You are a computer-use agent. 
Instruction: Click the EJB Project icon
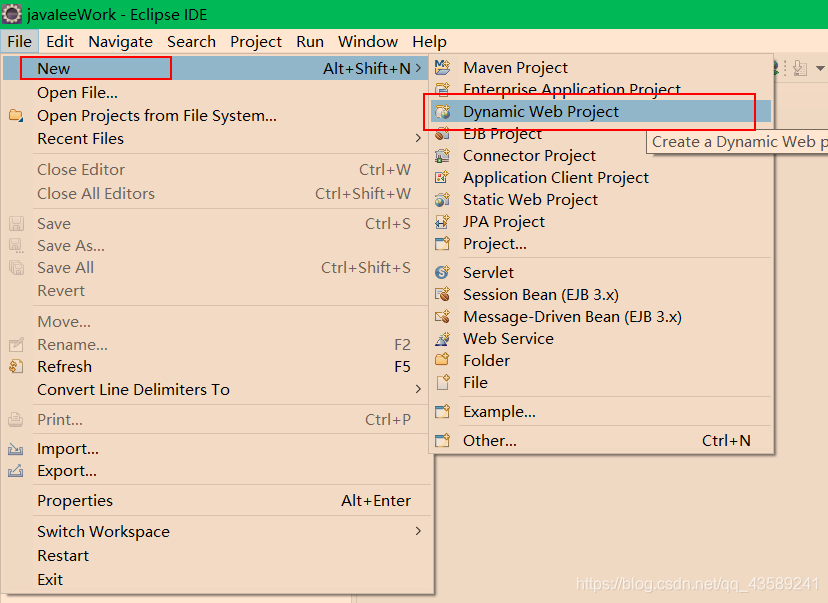click(x=443, y=134)
